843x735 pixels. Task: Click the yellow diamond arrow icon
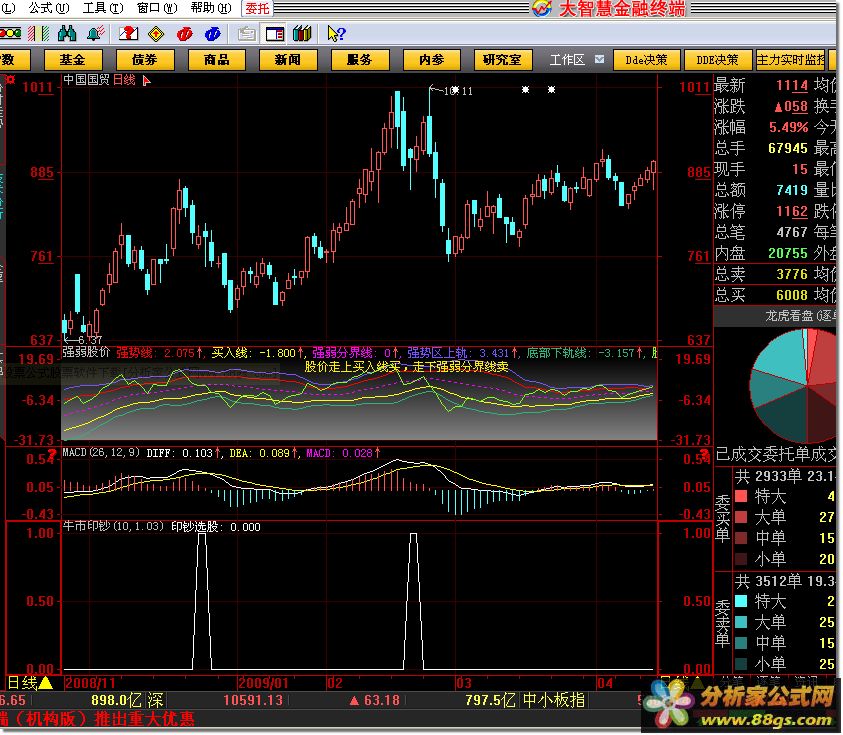point(156,34)
